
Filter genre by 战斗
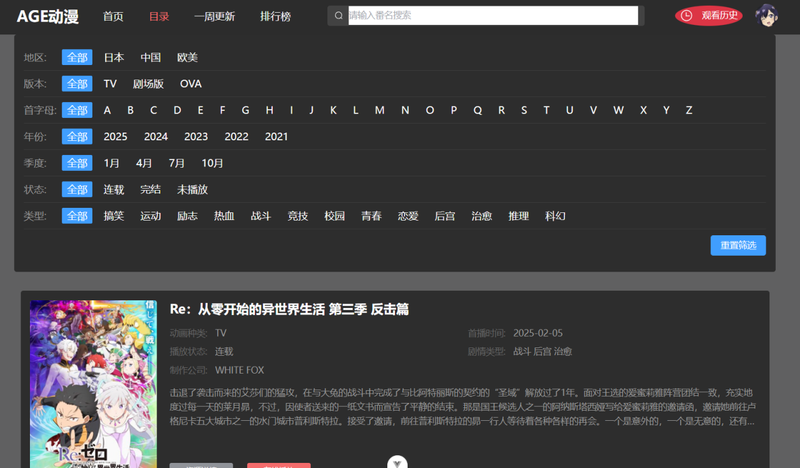tap(261, 216)
